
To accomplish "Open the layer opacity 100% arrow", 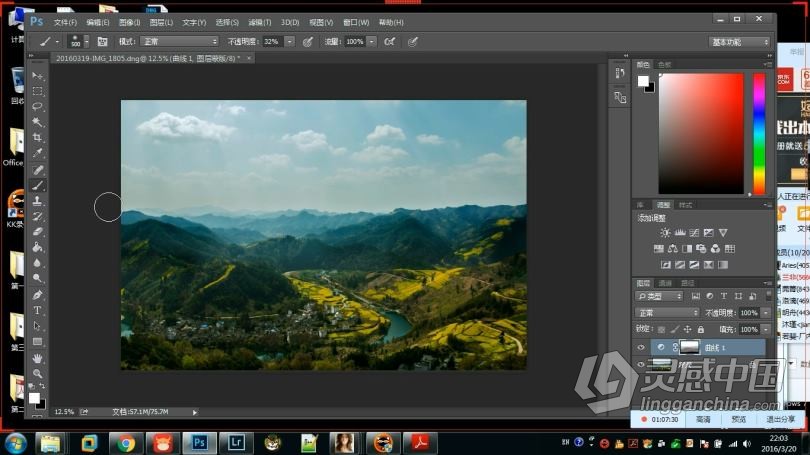I will [766, 313].
